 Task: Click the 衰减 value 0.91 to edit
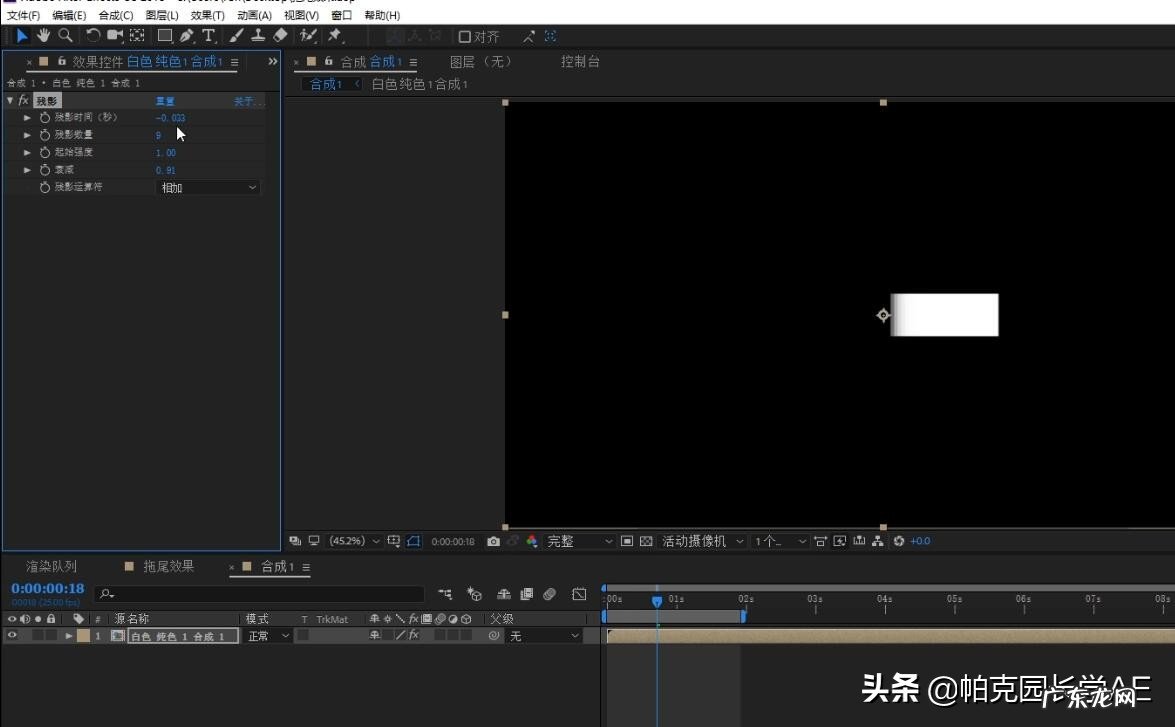(167, 170)
